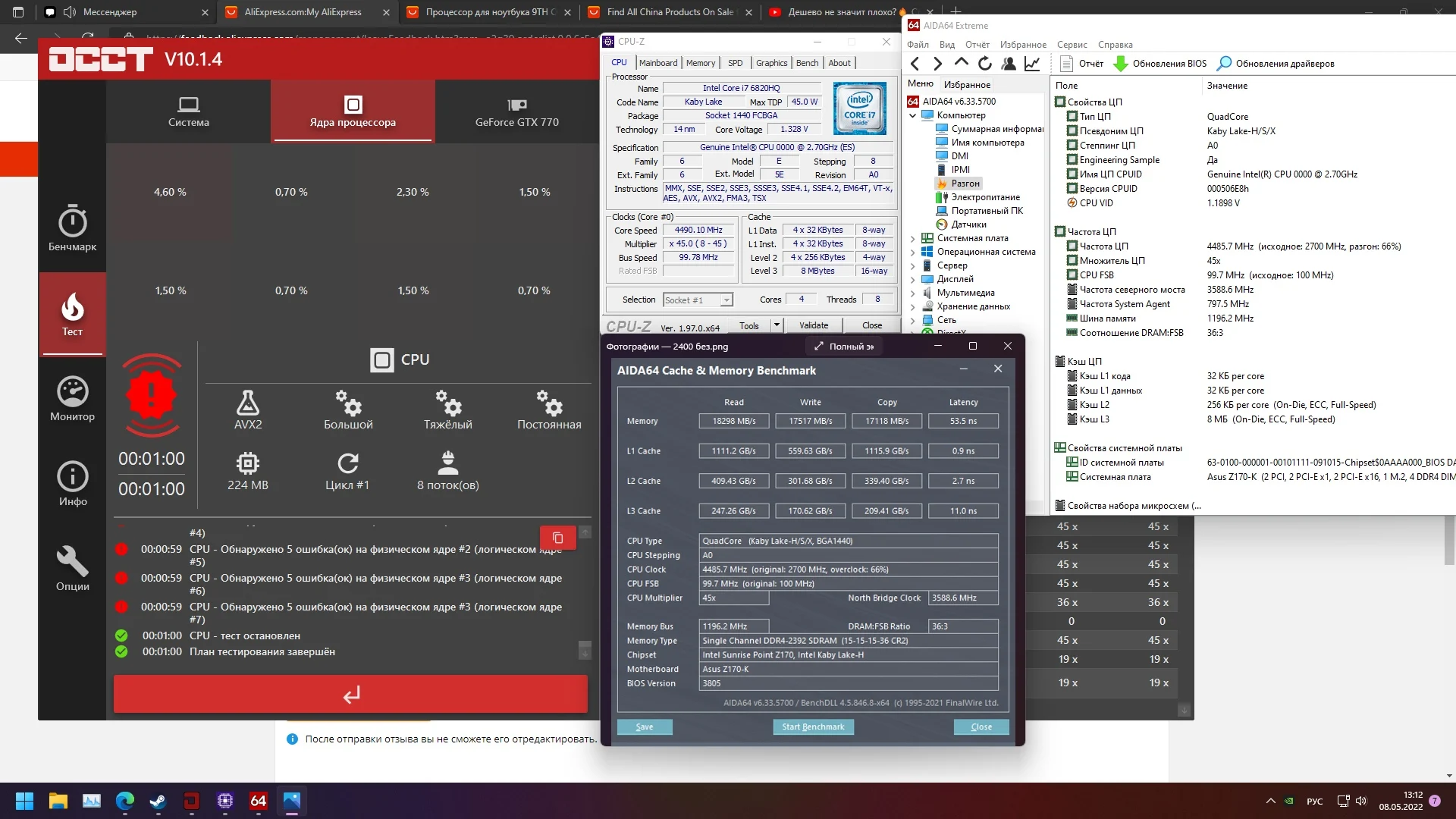Viewport: 1456px width, 819px height.
Task: Open AIDA64 Сервис menu
Action: point(1072,45)
